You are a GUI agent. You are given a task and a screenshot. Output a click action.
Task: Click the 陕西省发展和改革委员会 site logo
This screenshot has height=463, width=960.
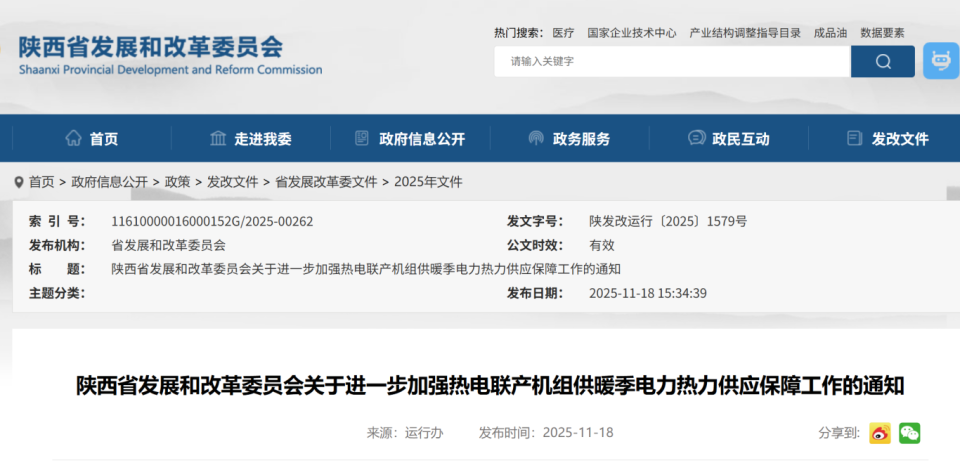pyautogui.click(x=170, y=55)
